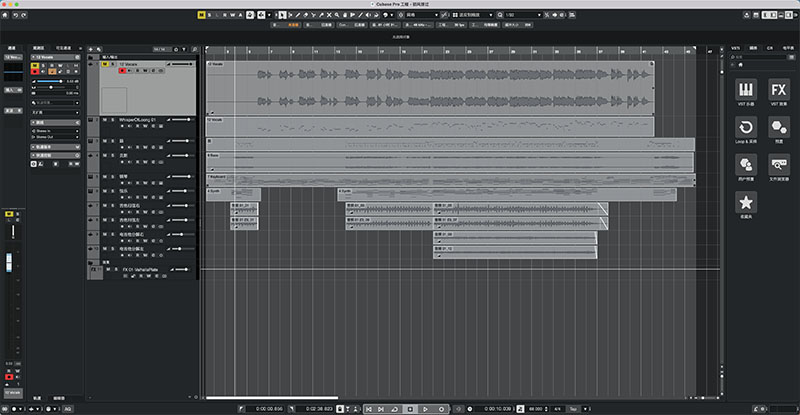
Task: Click the add track plus button
Action: point(91,50)
